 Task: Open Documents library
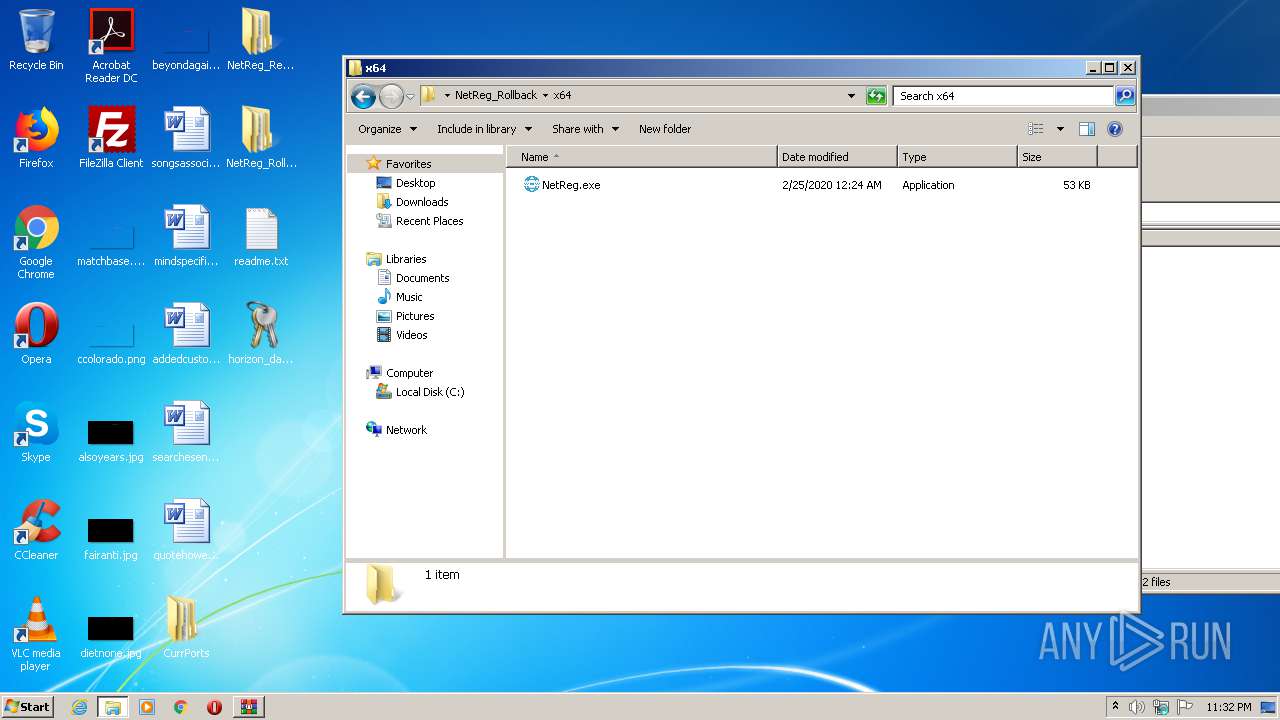(x=422, y=278)
